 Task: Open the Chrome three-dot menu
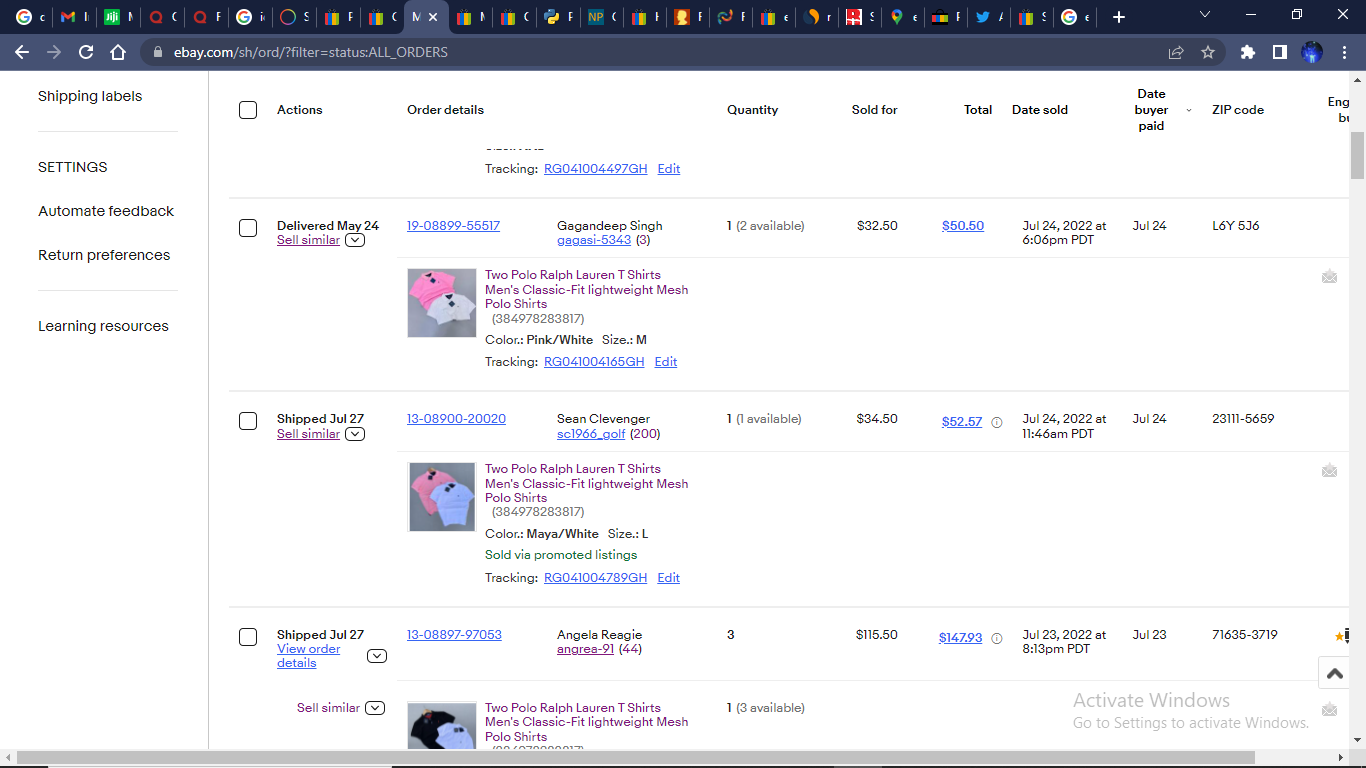(x=1343, y=52)
